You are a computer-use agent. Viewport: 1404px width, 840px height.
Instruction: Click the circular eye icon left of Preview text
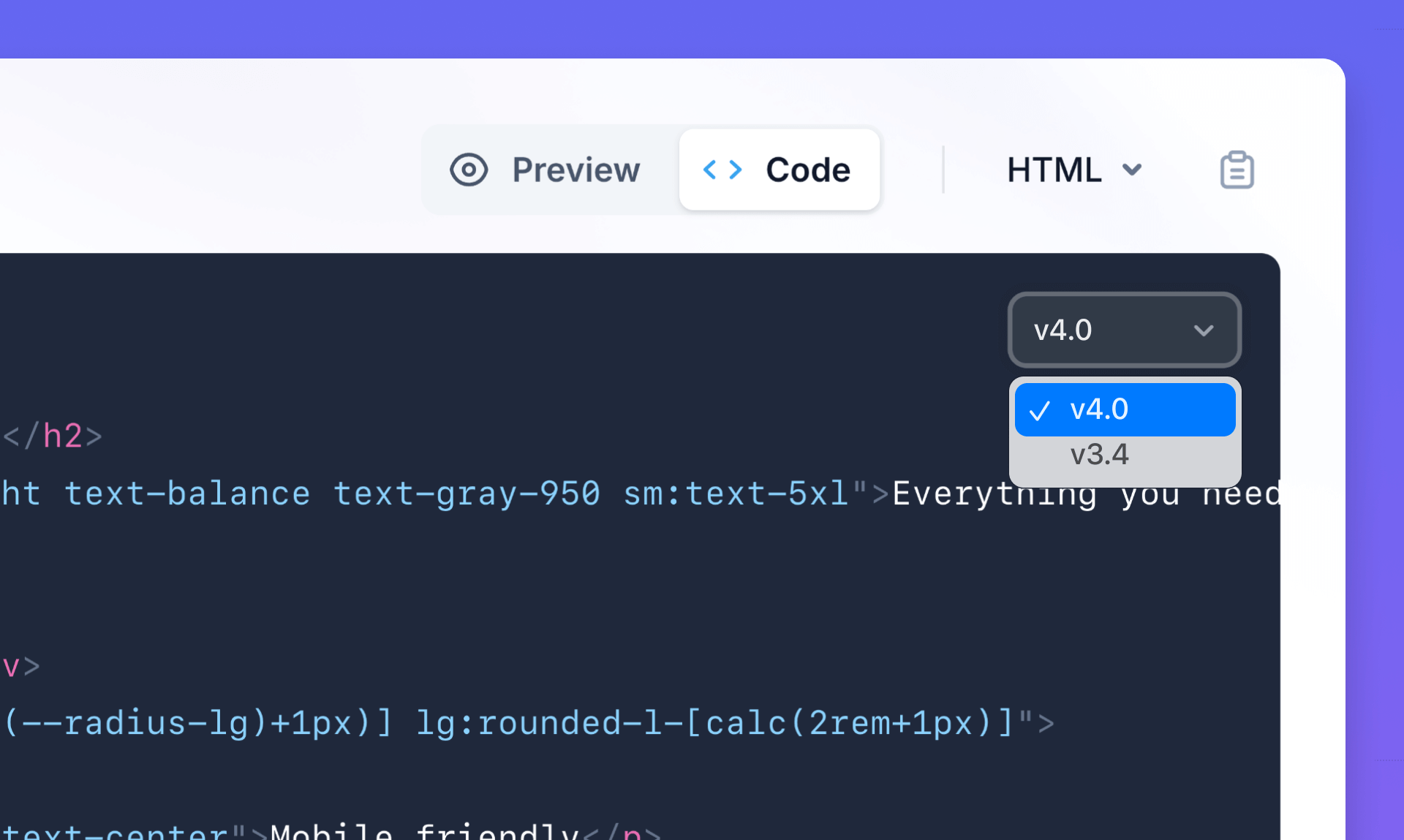coord(469,169)
